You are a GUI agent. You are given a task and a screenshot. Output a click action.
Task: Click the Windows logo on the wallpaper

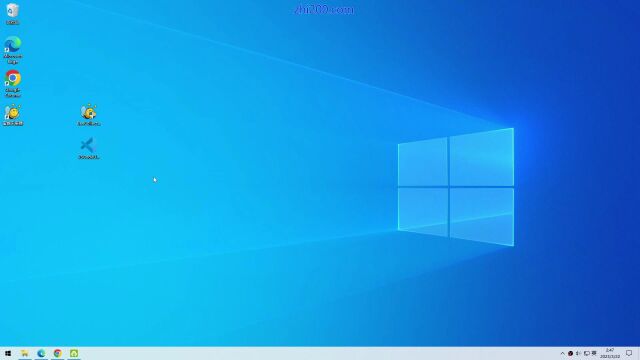coord(456,187)
